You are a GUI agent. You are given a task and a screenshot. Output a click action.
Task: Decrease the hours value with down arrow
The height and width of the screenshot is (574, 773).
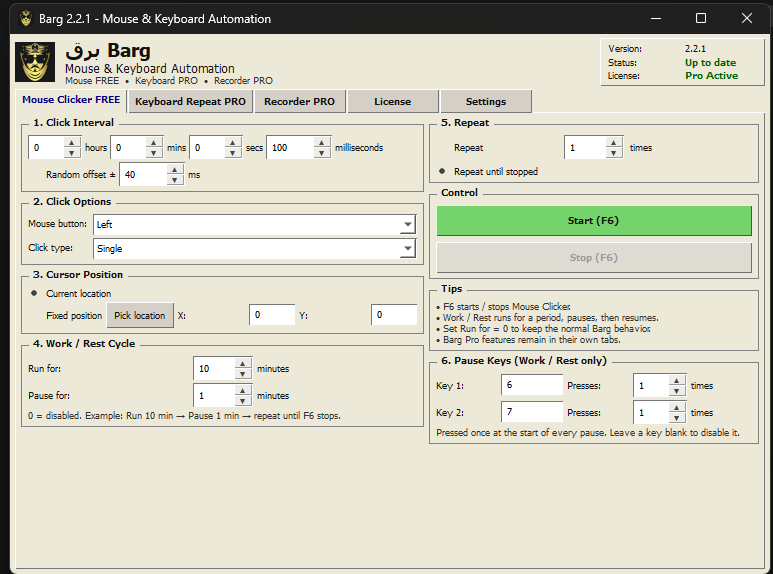point(72,153)
